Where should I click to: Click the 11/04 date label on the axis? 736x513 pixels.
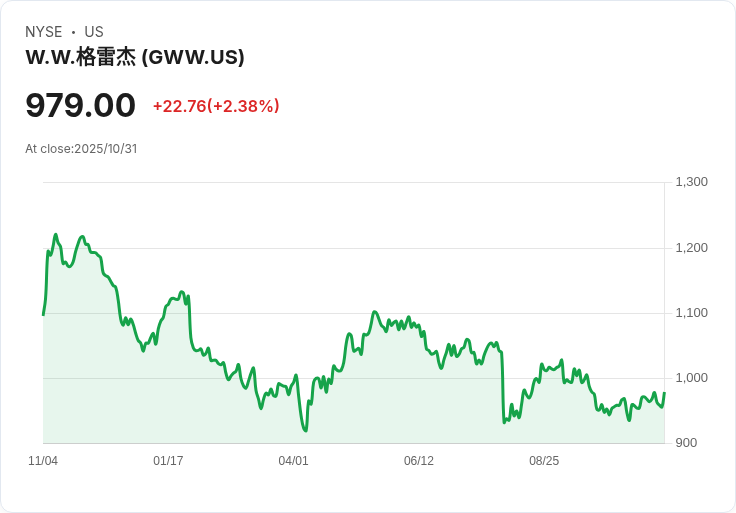click(43, 461)
